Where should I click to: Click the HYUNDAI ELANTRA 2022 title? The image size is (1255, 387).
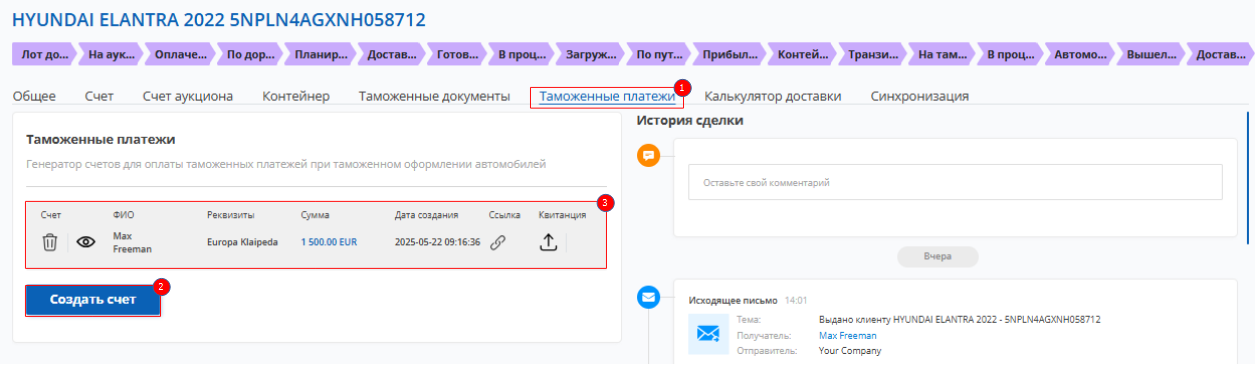click(219, 19)
